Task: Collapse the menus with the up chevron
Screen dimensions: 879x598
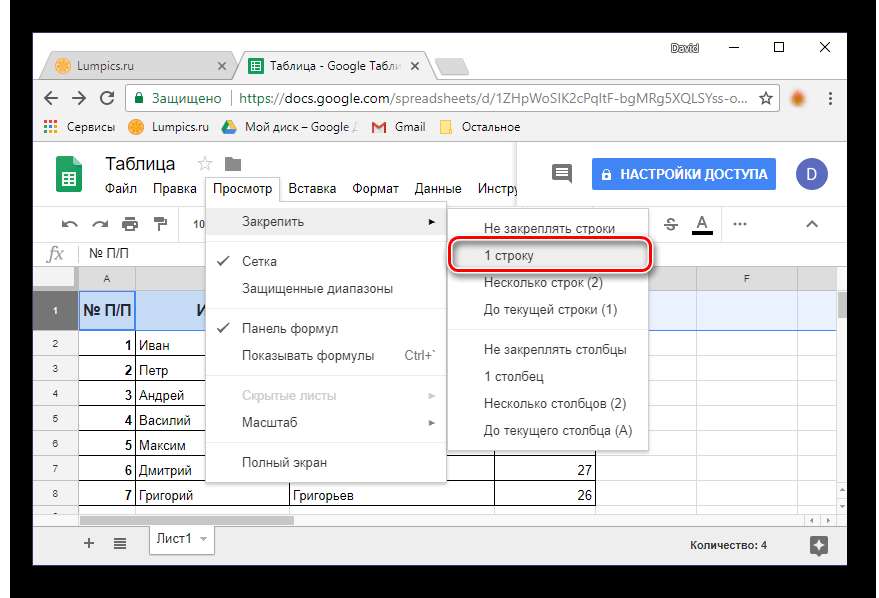Action: click(x=812, y=224)
